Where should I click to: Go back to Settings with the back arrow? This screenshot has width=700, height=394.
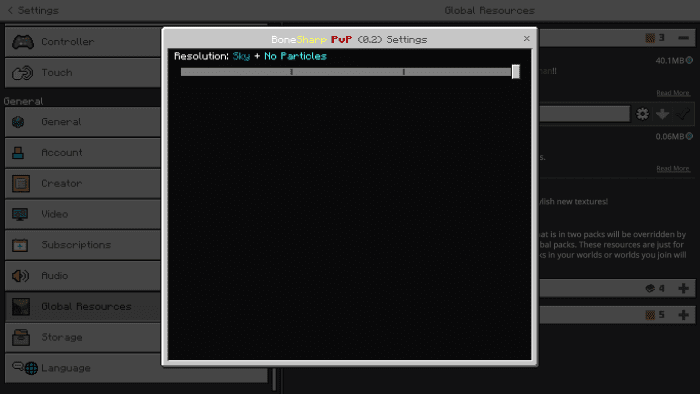10,10
